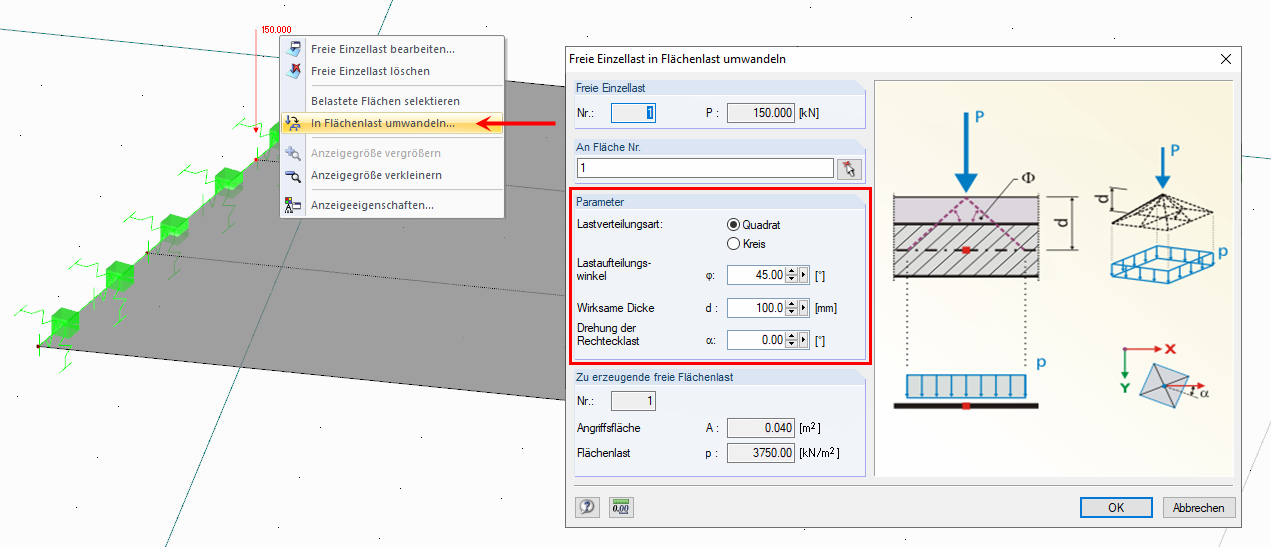Increase 'Wirksame Dicke' d with up arrow

792,304
